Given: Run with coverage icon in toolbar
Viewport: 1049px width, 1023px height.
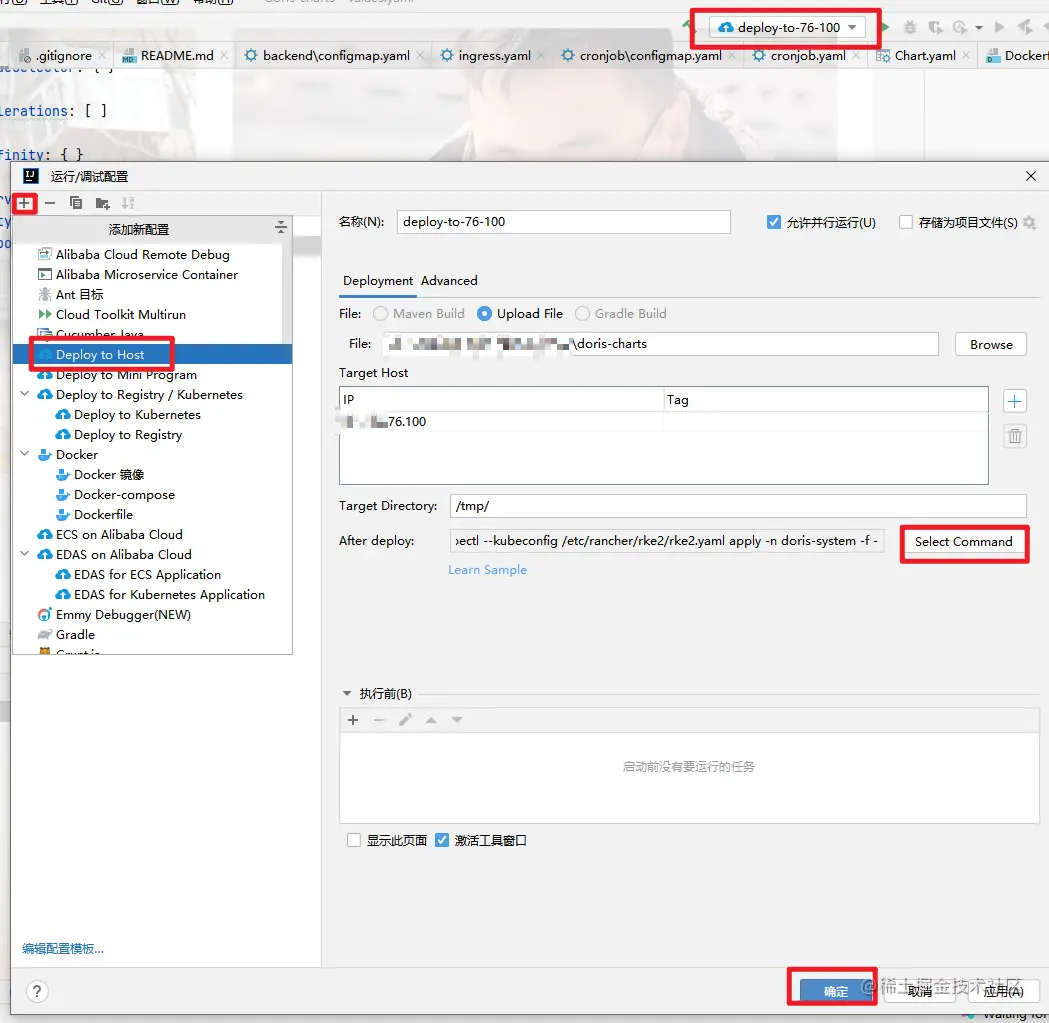Looking at the screenshot, I should 935,27.
